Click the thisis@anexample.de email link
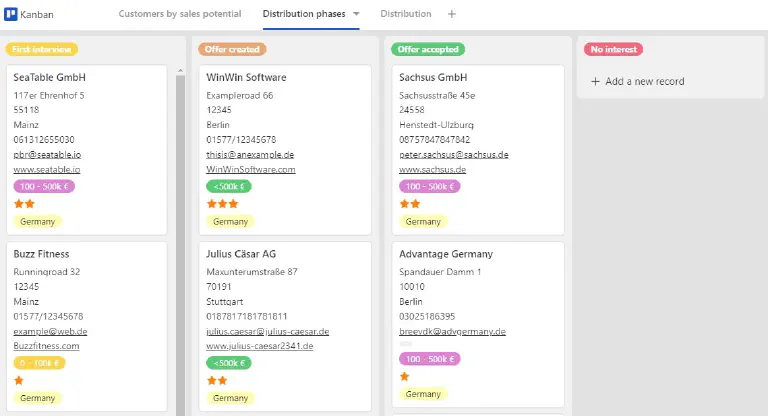The height and width of the screenshot is (416, 768). pyautogui.click(x=250, y=154)
